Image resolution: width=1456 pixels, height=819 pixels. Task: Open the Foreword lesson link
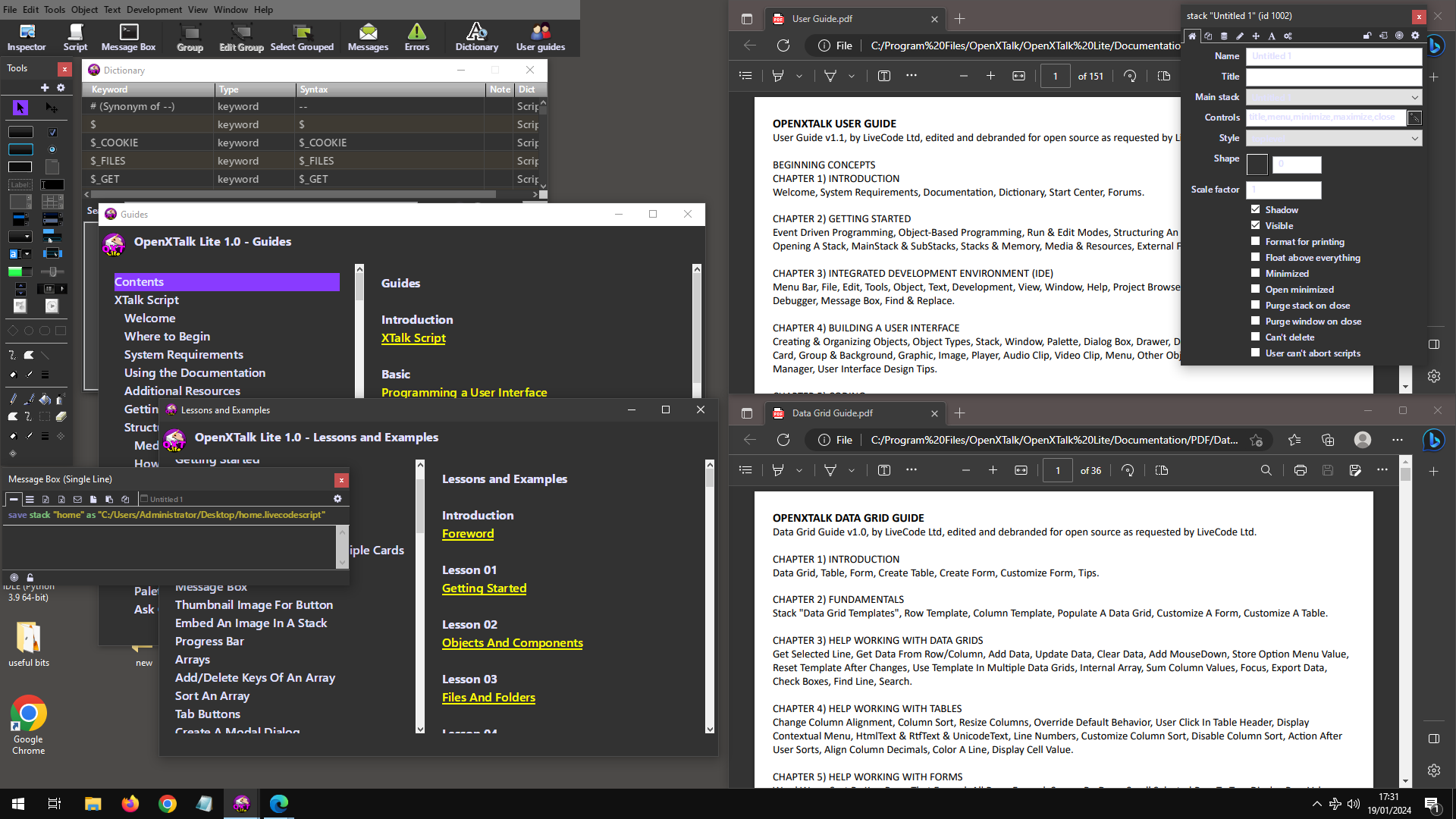click(468, 534)
